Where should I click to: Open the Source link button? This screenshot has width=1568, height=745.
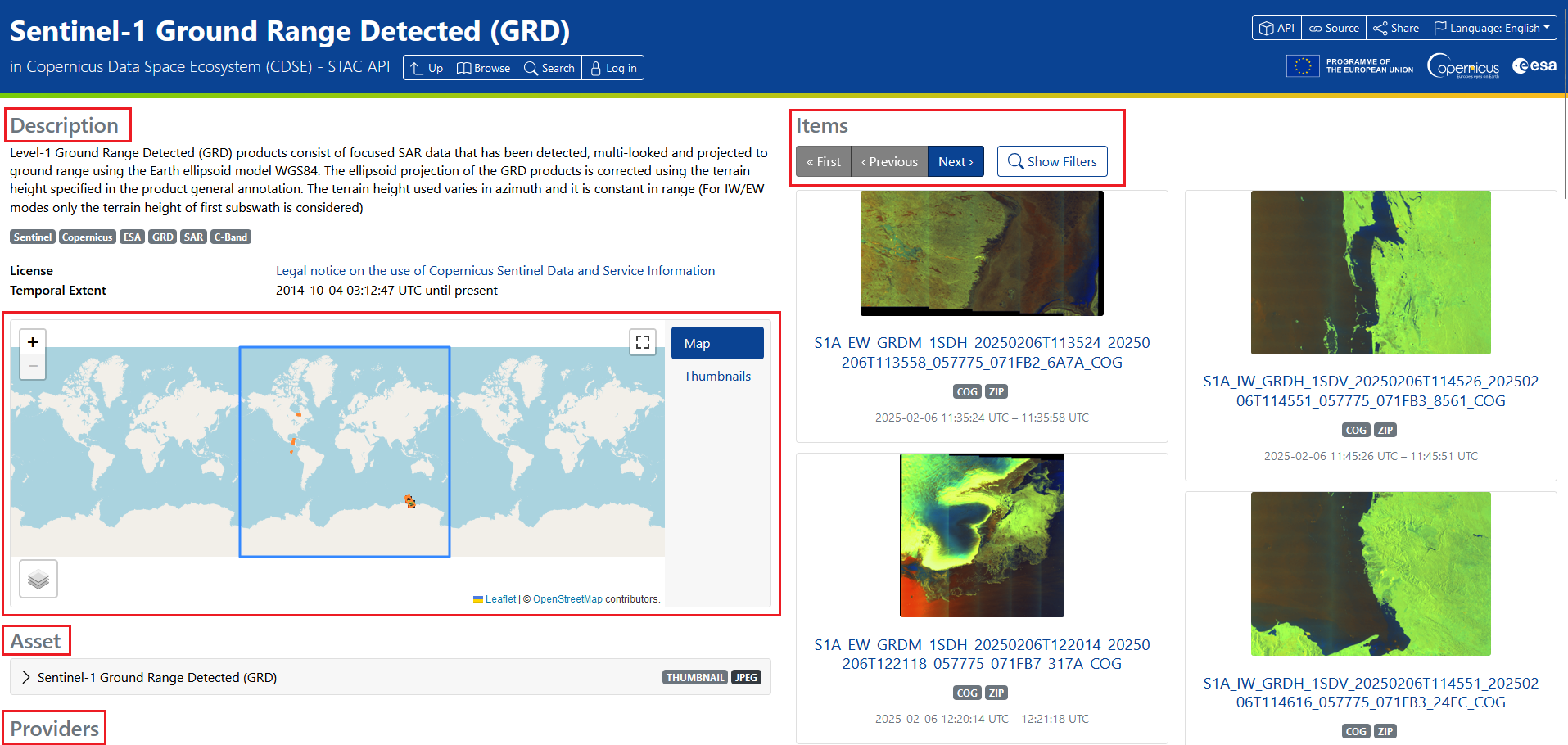coord(1334,28)
